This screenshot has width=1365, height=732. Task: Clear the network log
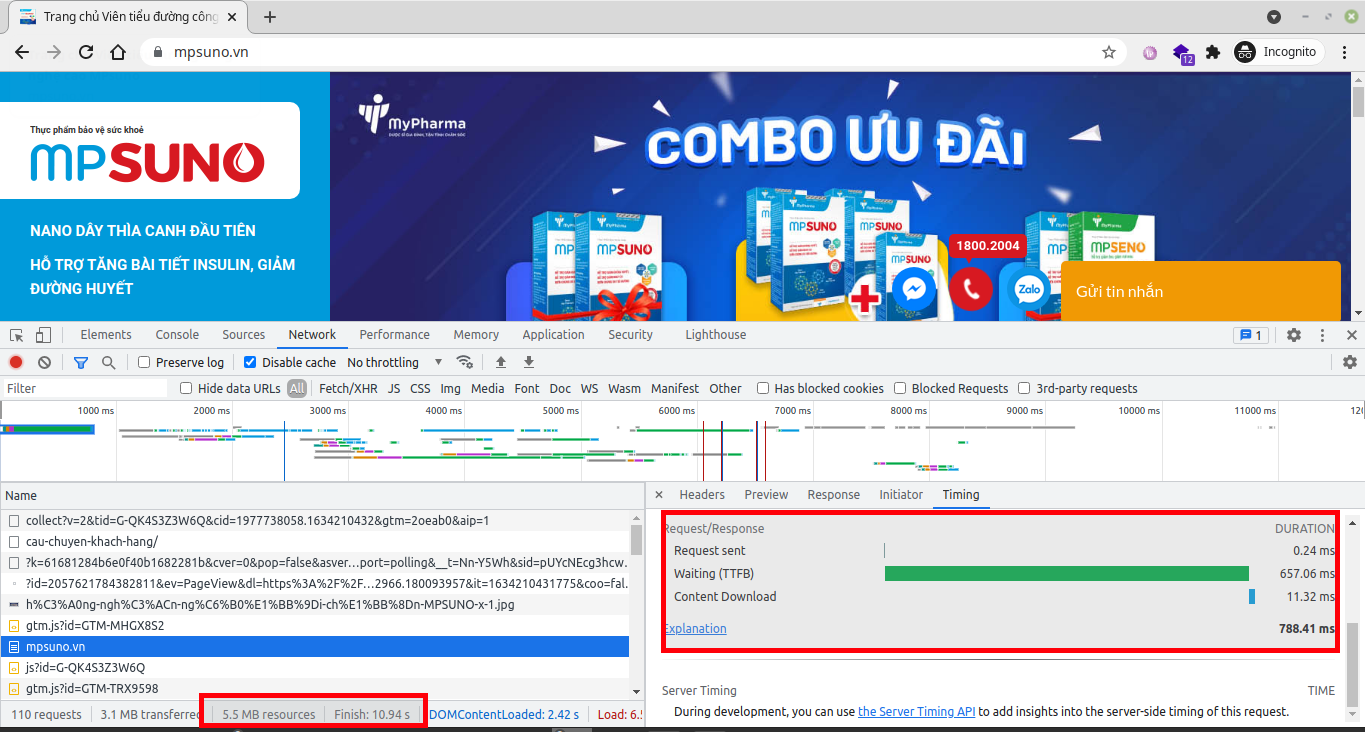pos(44,362)
